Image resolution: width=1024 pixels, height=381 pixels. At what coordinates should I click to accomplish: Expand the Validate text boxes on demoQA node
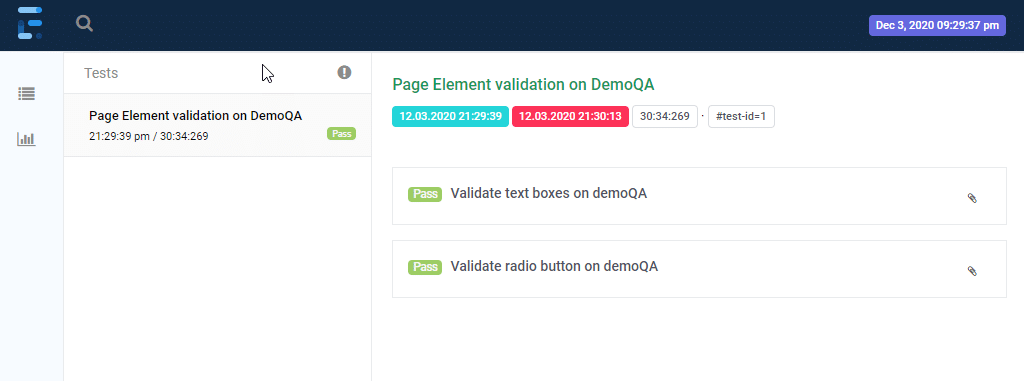(x=699, y=196)
